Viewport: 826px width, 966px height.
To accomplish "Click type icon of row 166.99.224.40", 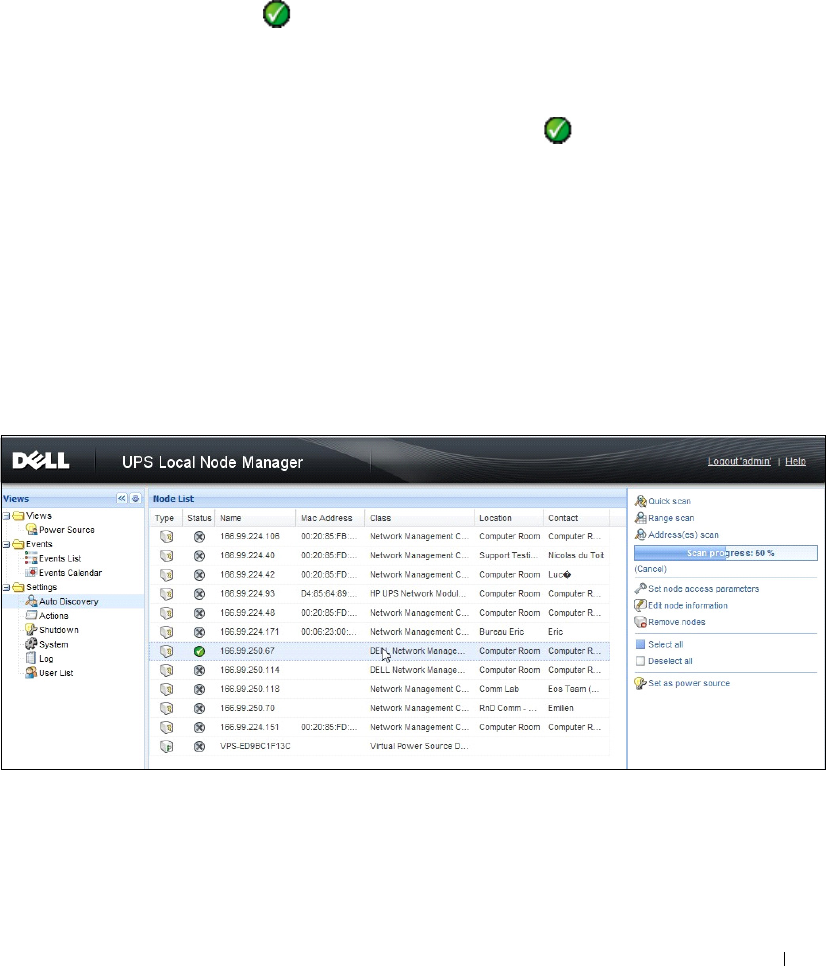I will pyautogui.click(x=166, y=556).
